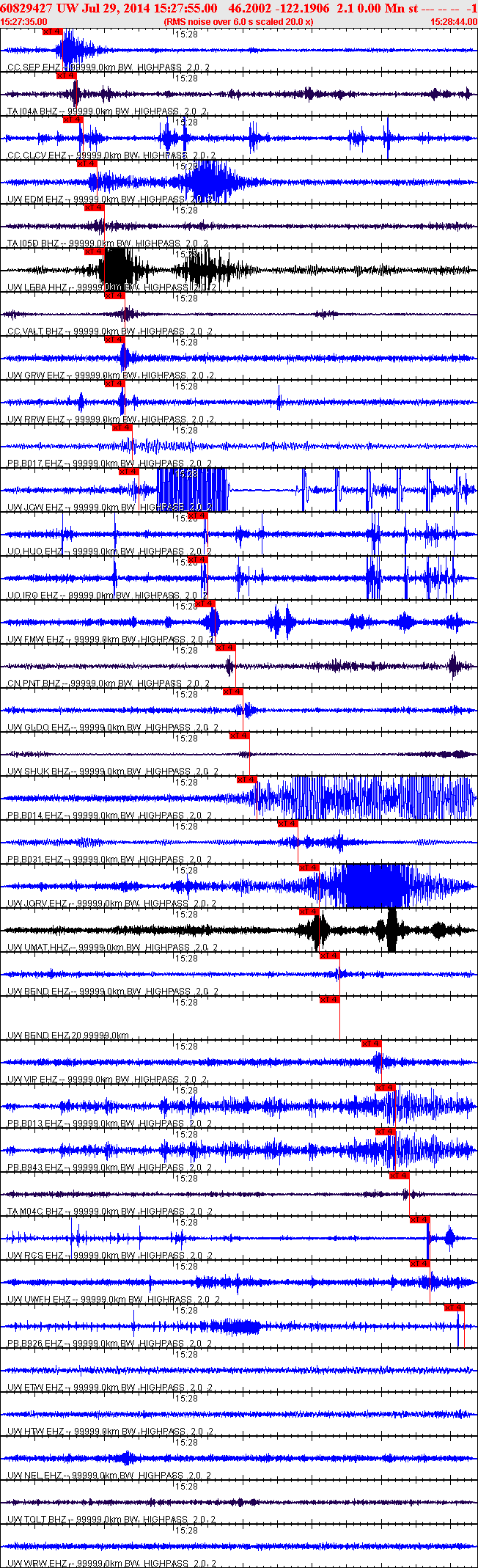The image size is (478, 1568).
Task: Select the UO.IRO EHZ station label
Action: pyautogui.click(x=107, y=596)
